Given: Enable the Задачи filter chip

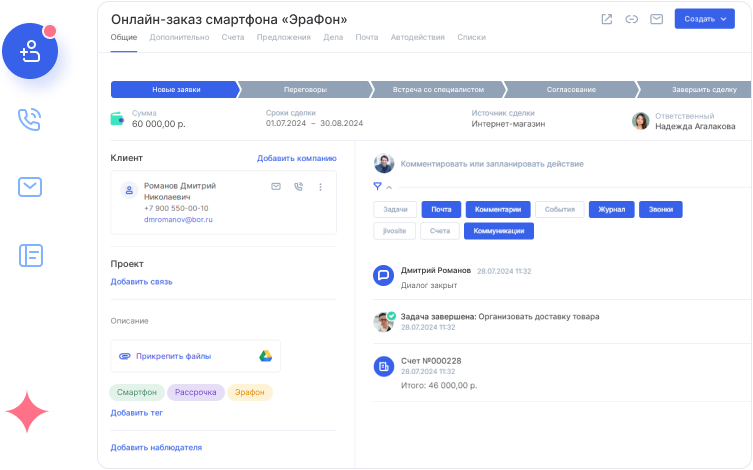Looking at the screenshot, I should [x=395, y=210].
